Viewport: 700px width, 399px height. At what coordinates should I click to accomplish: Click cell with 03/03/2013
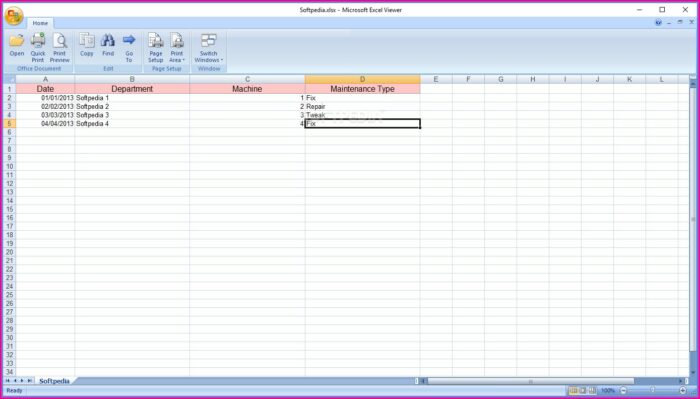[45, 115]
